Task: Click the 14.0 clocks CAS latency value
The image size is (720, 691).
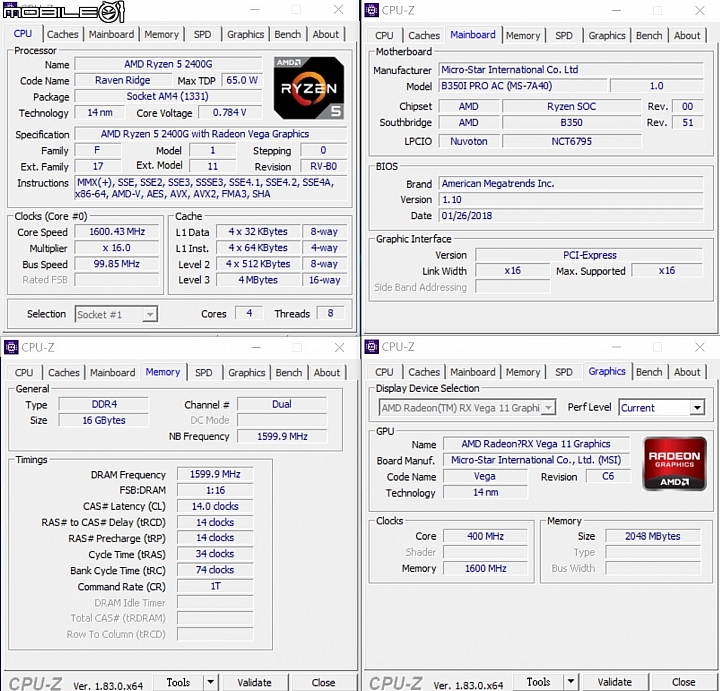Action: [x=215, y=506]
